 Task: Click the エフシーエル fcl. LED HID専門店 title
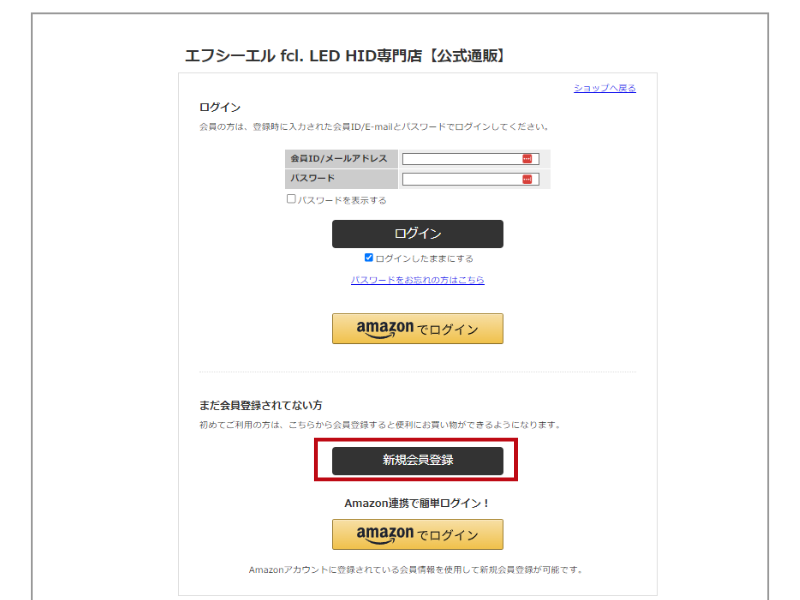click(345, 56)
